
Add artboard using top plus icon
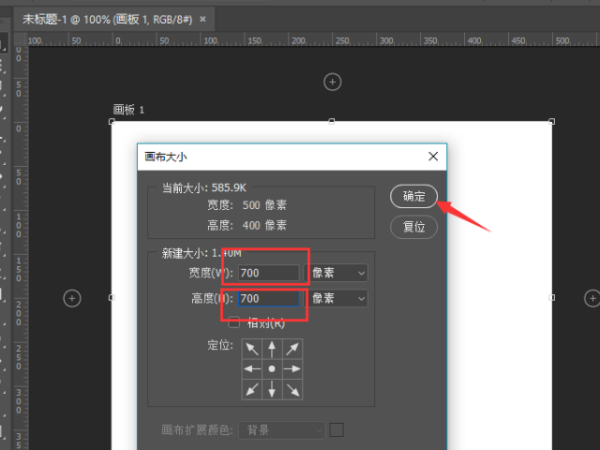(334, 80)
